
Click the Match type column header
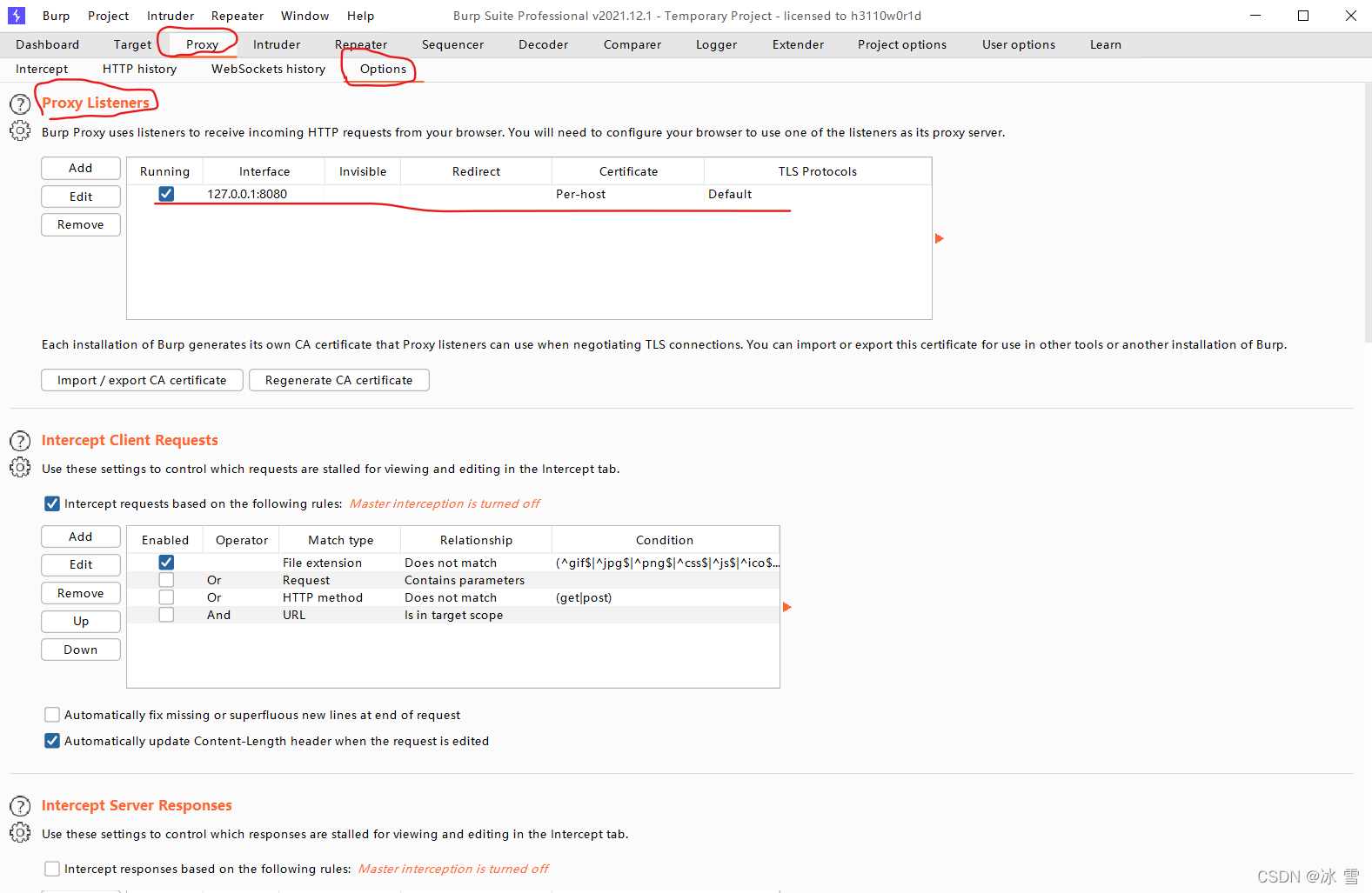click(340, 540)
